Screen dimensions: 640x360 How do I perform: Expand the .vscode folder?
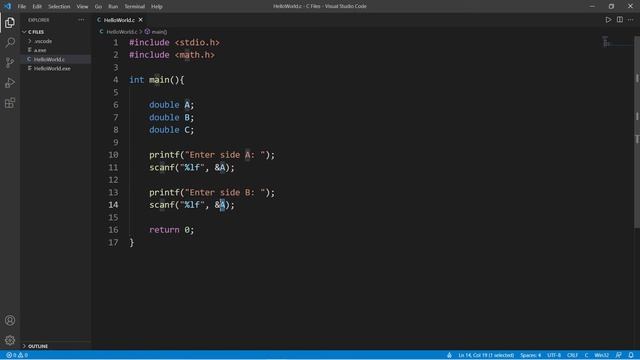[x=29, y=41]
